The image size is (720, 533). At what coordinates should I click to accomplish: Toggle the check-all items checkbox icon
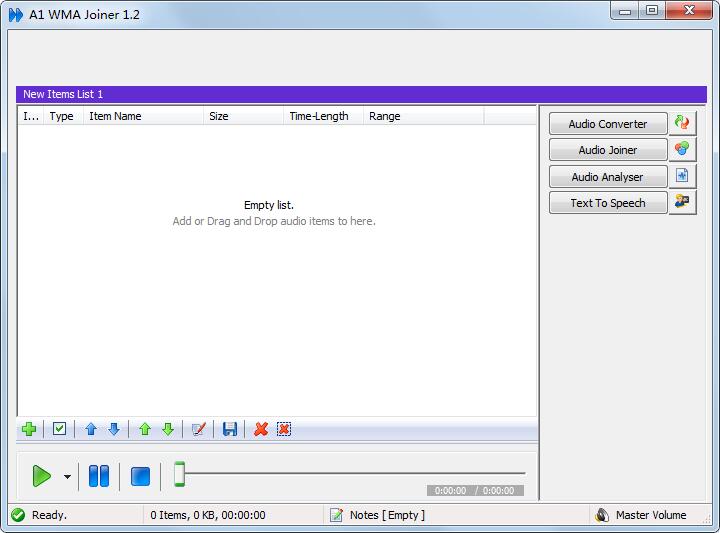[x=59, y=429]
